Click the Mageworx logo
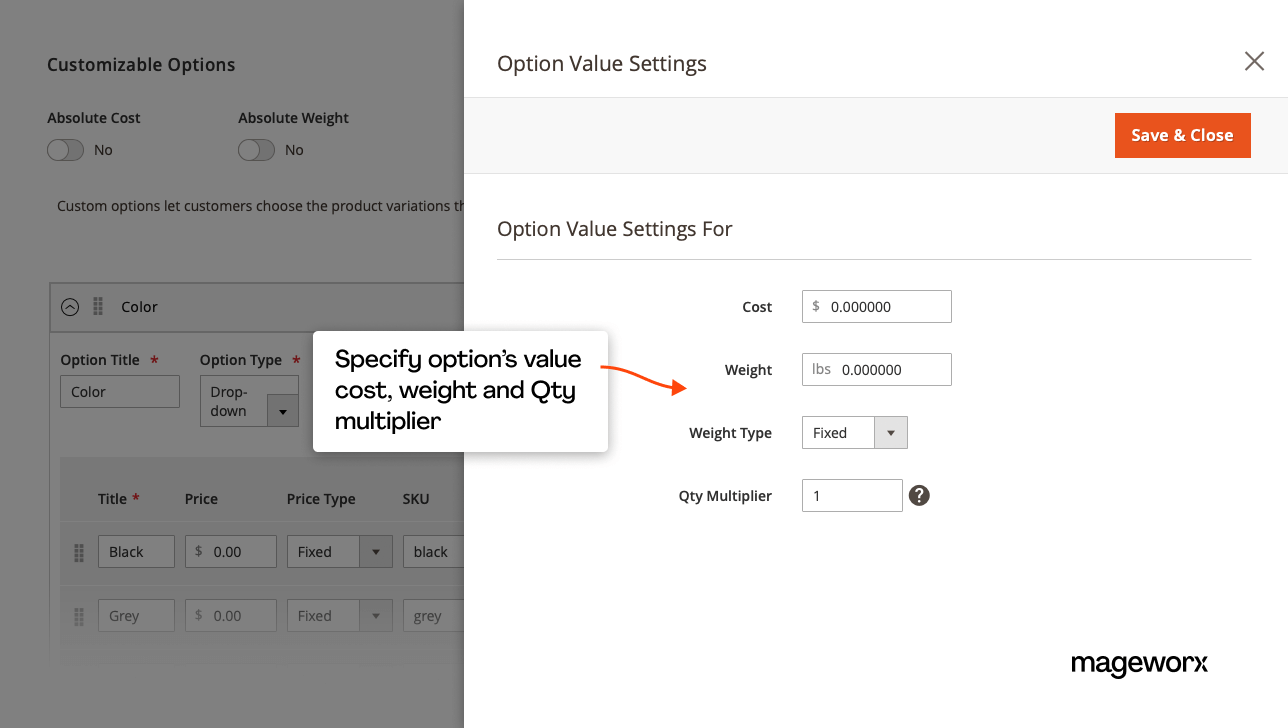 (1139, 664)
